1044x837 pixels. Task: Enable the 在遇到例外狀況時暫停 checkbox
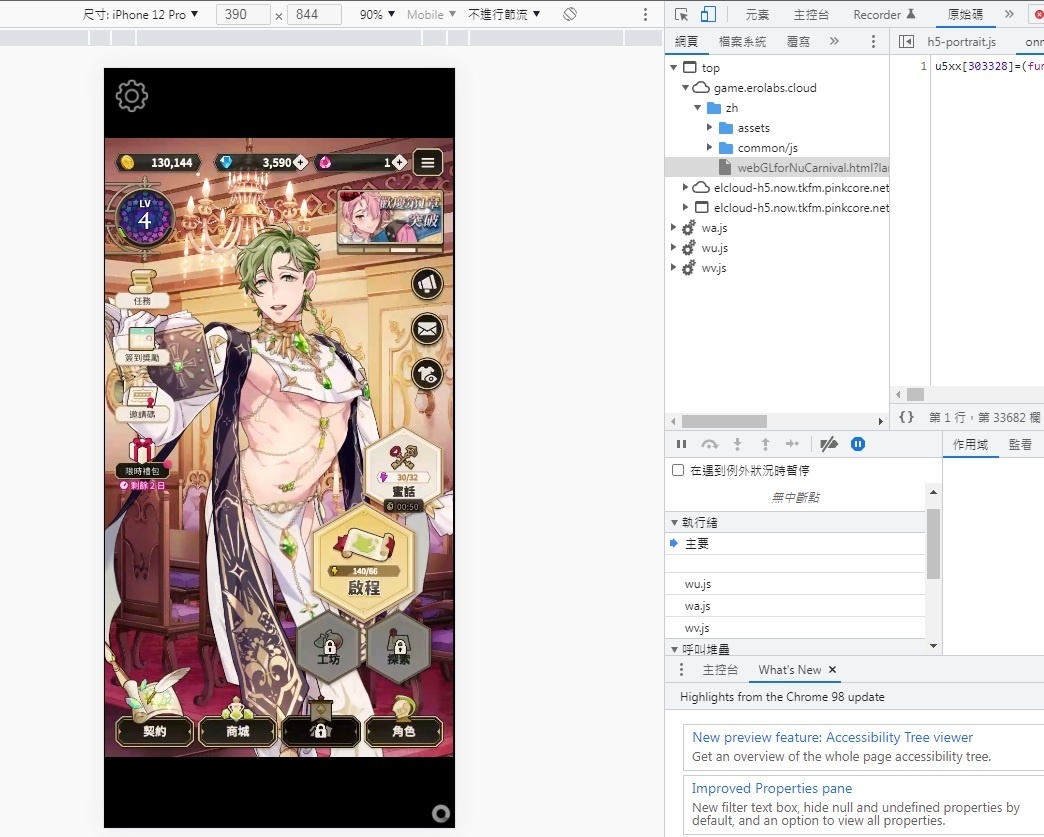click(678, 470)
